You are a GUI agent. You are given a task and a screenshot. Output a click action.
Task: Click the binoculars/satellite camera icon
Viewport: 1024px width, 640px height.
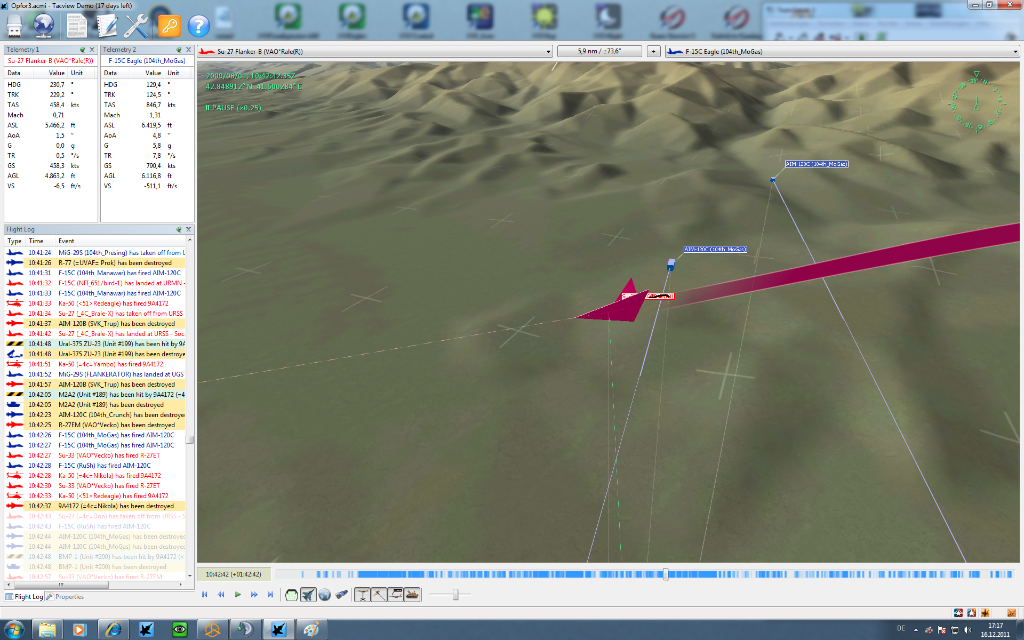(342, 594)
